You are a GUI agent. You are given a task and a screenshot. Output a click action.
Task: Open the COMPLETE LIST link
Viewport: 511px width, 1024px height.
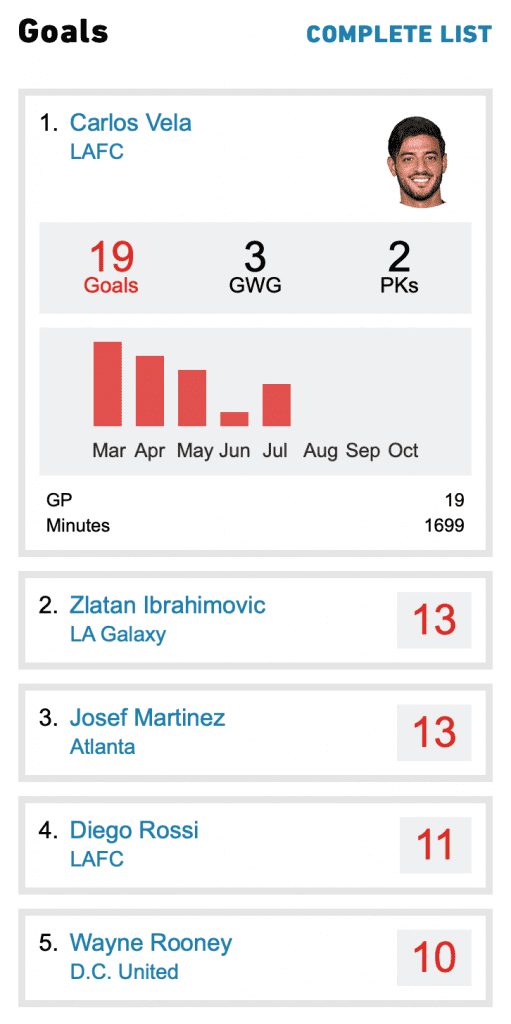pyautogui.click(x=399, y=34)
